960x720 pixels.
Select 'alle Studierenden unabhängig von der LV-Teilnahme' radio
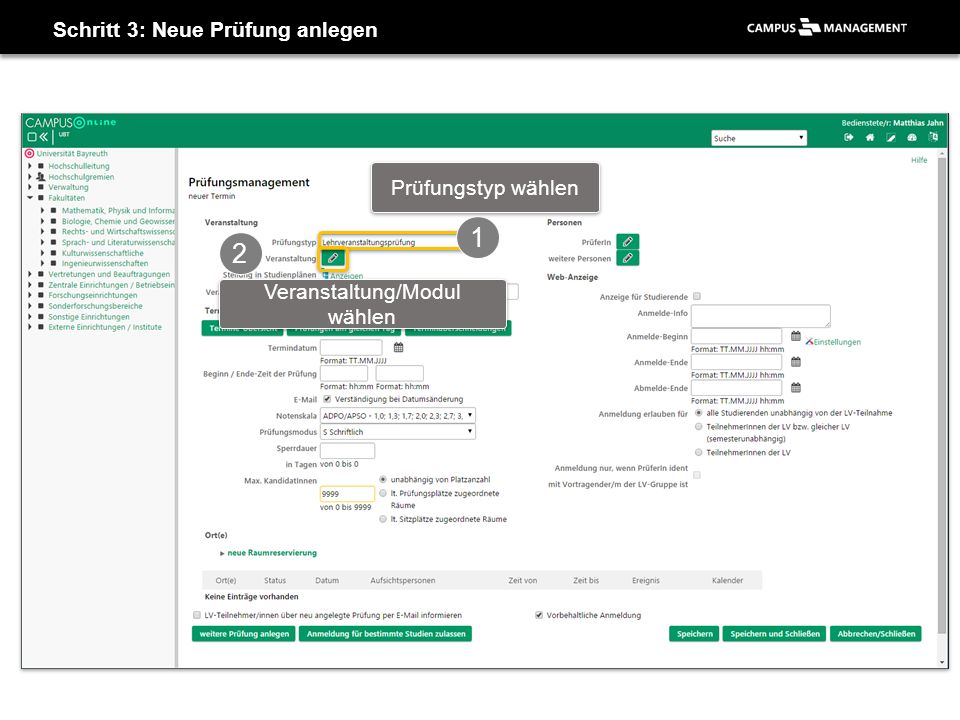699,413
